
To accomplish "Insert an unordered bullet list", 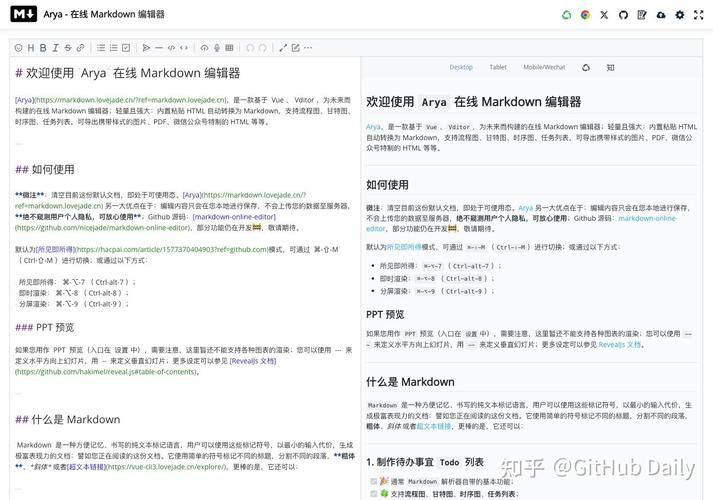I will (101, 48).
